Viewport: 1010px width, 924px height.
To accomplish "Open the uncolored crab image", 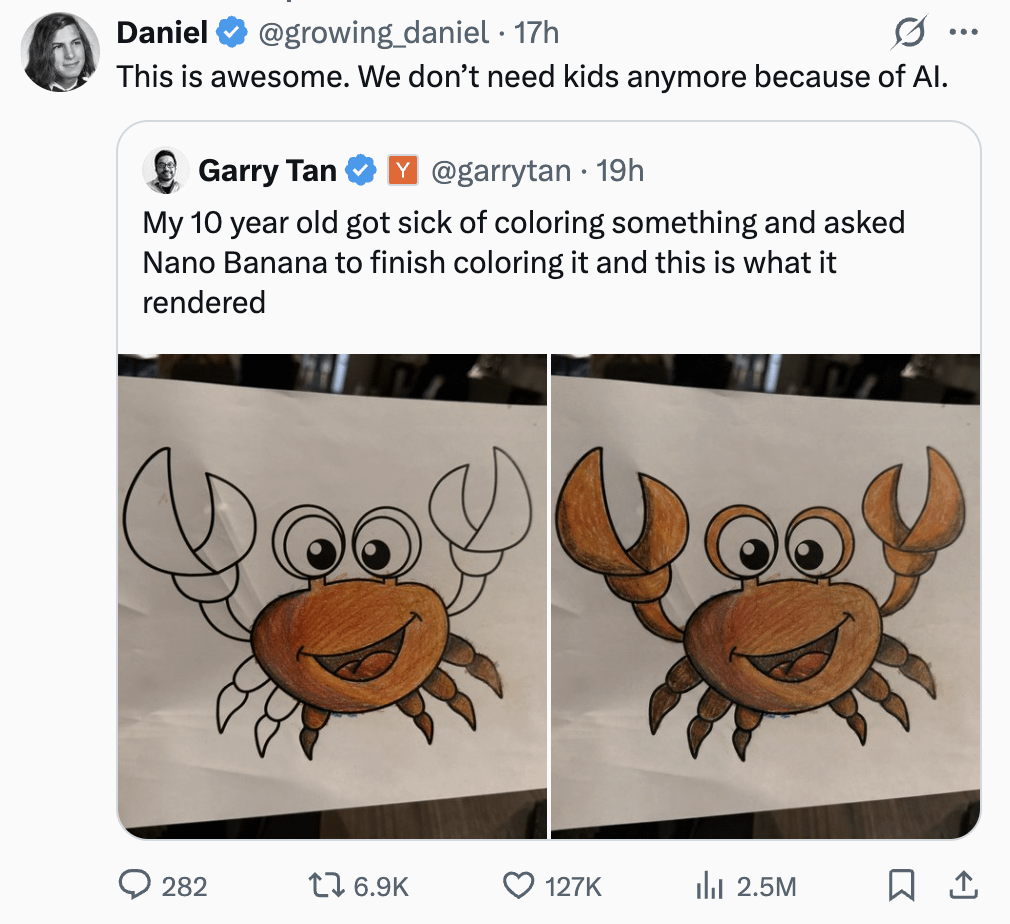I will pyautogui.click(x=332, y=595).
